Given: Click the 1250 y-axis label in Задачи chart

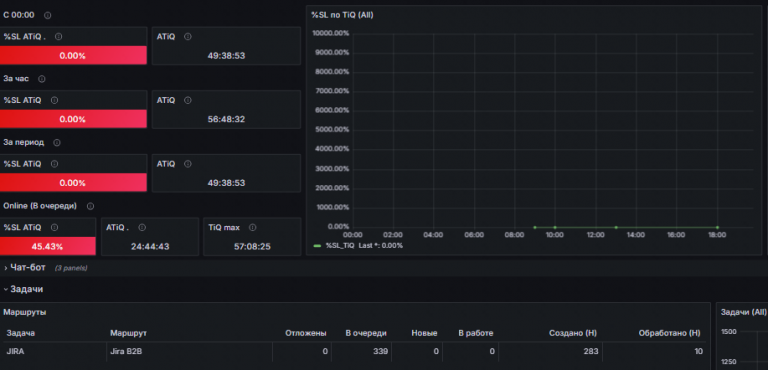Looking at the screenshot, I should click(x=728, y=362).
